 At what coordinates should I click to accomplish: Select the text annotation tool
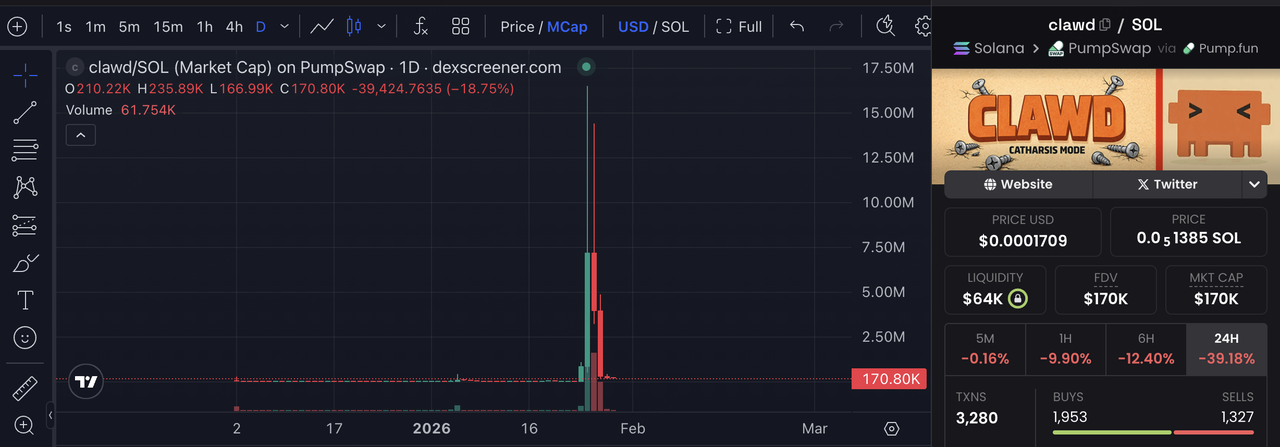pyautogui.click(x=25, y=300)
